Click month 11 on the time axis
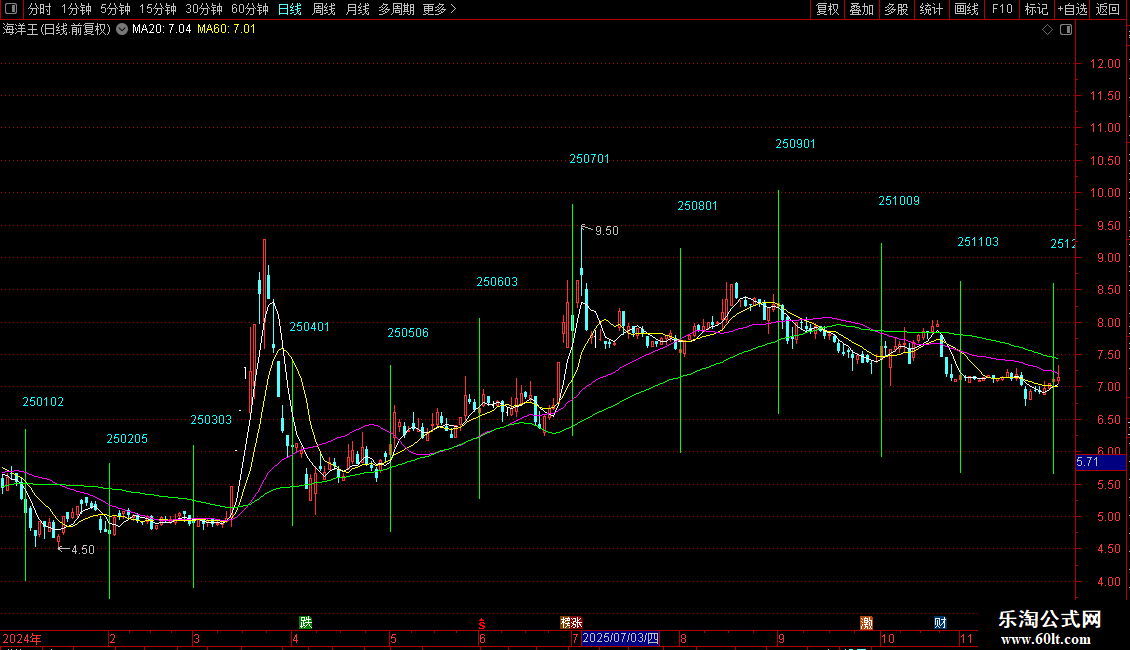The image size is (1130, 650). tap(966, 638)
